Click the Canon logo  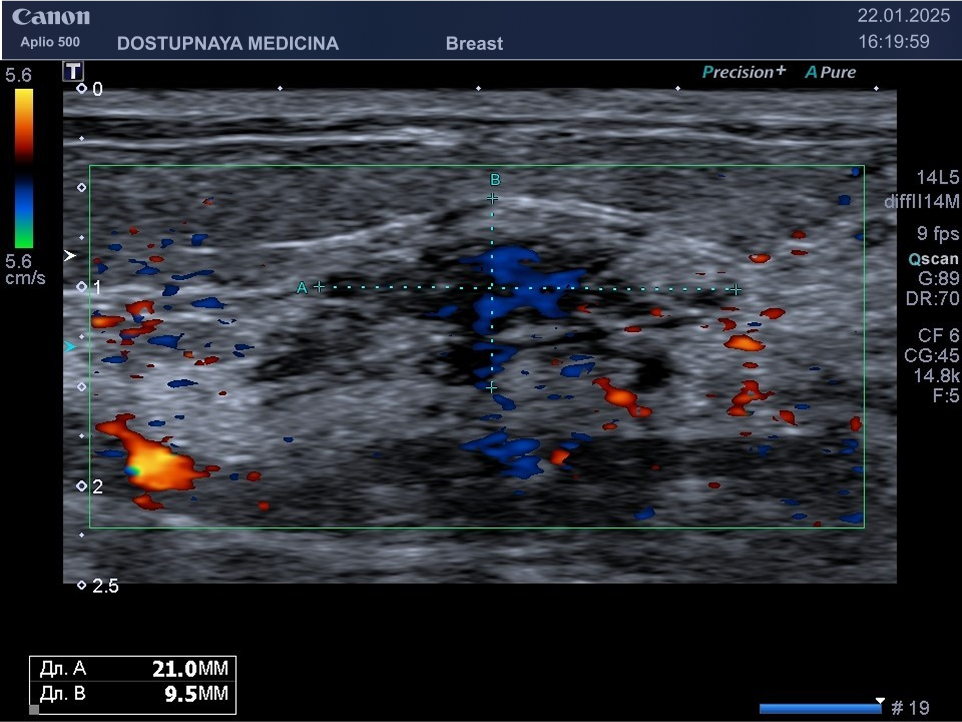[x=51, y=17]
